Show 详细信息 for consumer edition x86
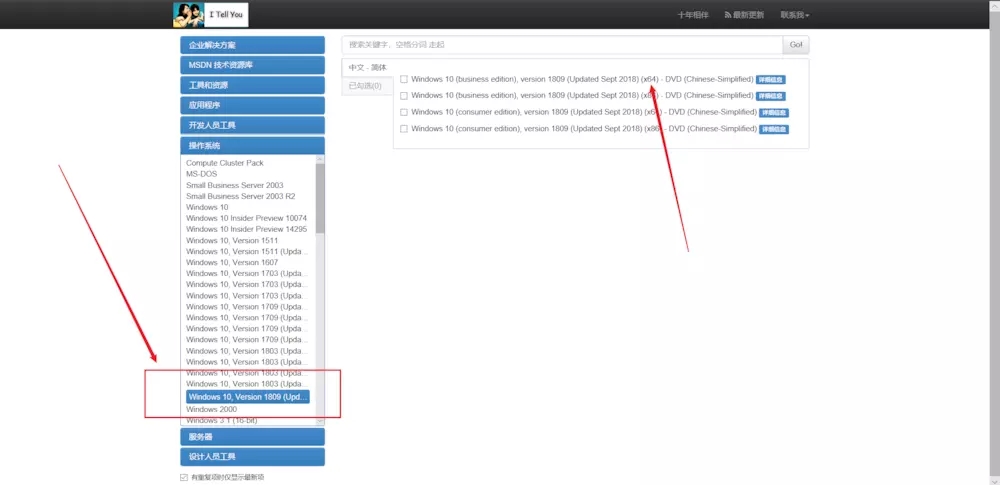The image size is (1000, 485). tap(774, 130)
